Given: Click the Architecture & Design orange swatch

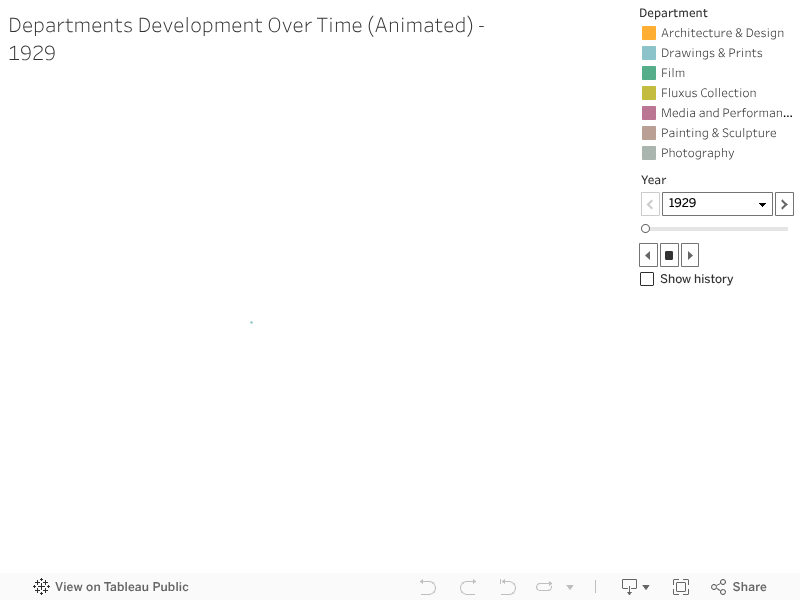Looking at the screenshot, I should pyautogui.click(x=648, y=33).
